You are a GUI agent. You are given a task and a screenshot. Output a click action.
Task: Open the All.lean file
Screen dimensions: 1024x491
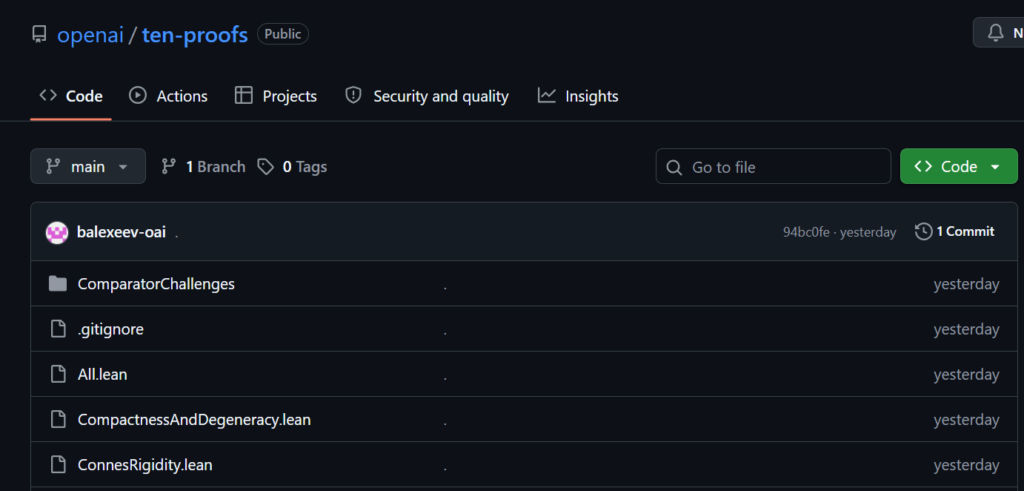(102, 375)
